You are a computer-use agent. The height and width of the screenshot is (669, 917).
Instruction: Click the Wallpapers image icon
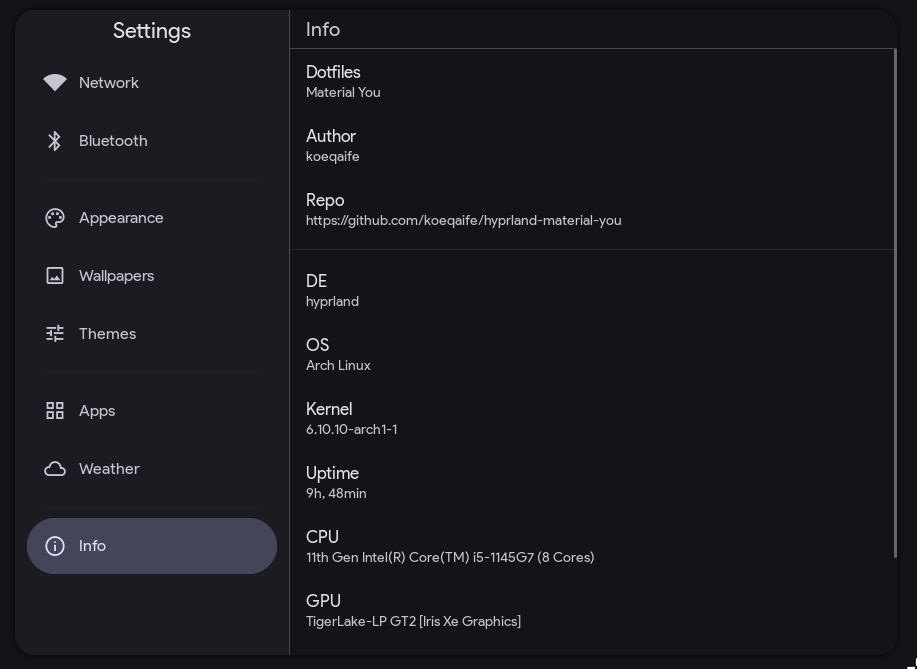tap(55, 276)
